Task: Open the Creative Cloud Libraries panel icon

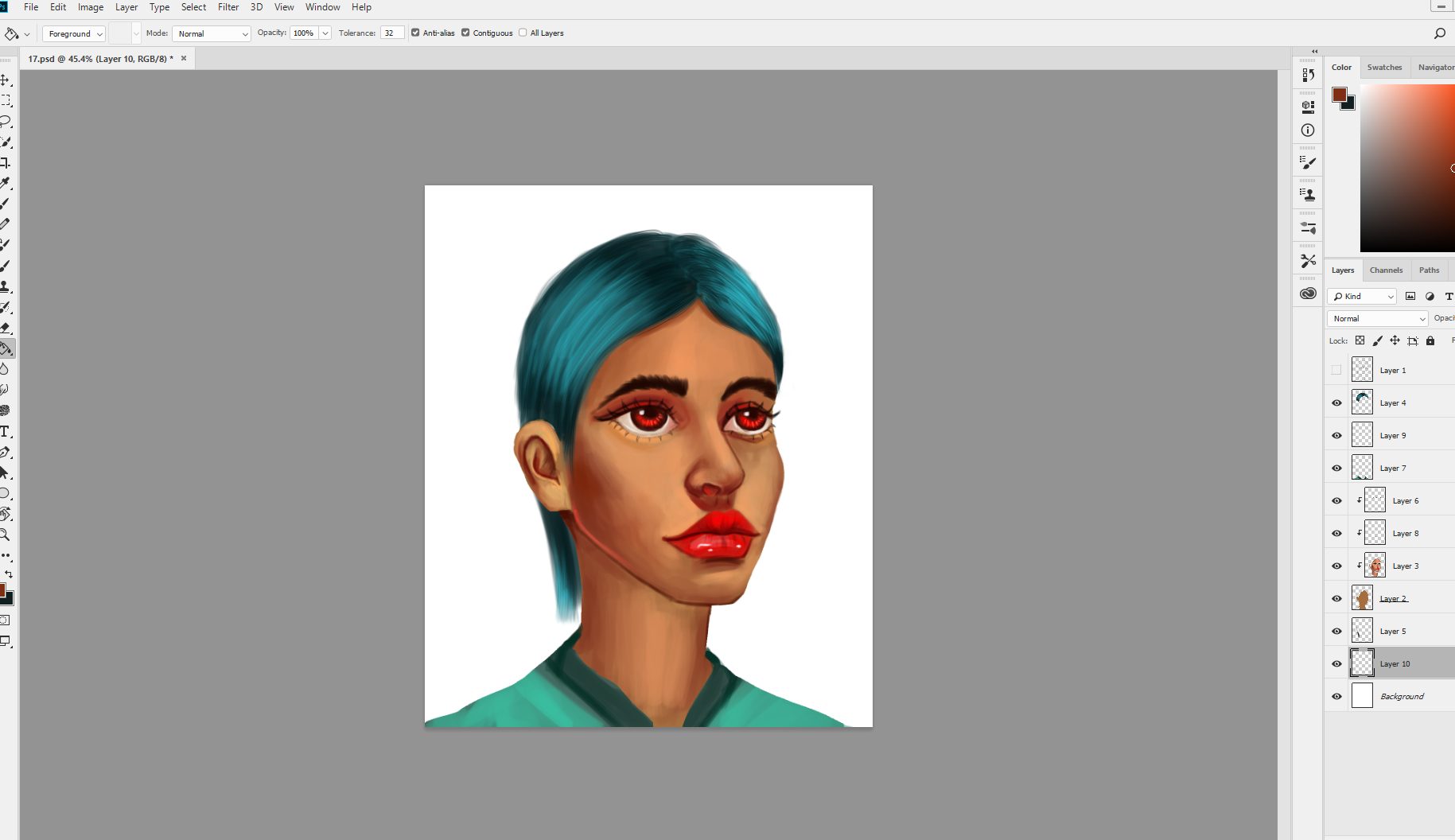Action: [1308, 294]
